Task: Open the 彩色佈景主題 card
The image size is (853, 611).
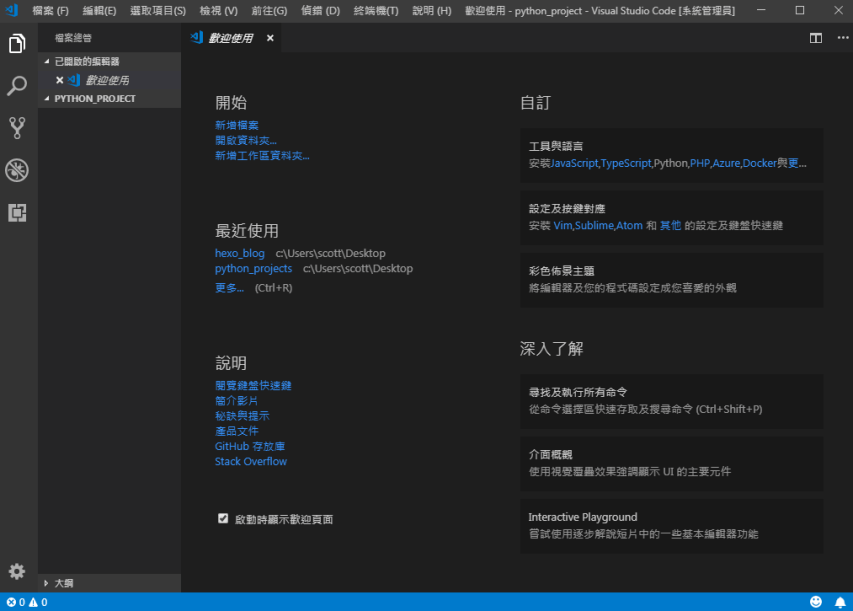Action: click(671, 280)
